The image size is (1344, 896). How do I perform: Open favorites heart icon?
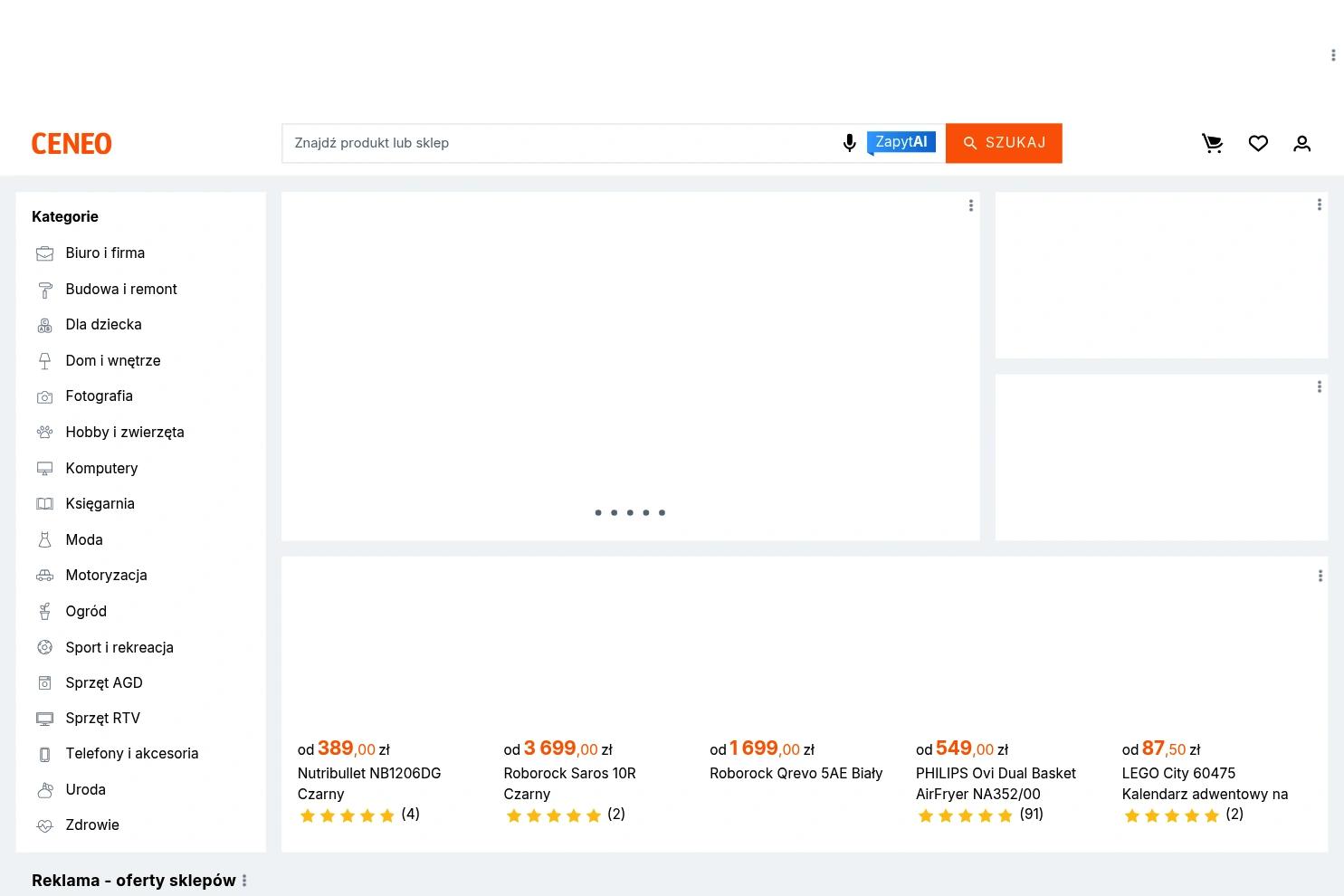tap(1258, 143)
